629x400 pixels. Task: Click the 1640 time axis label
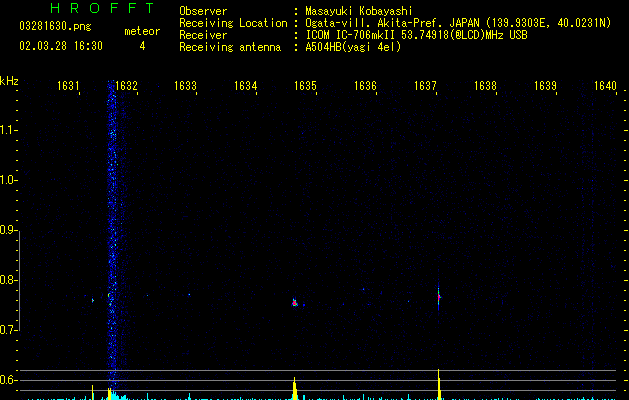[x=605, y=86]
